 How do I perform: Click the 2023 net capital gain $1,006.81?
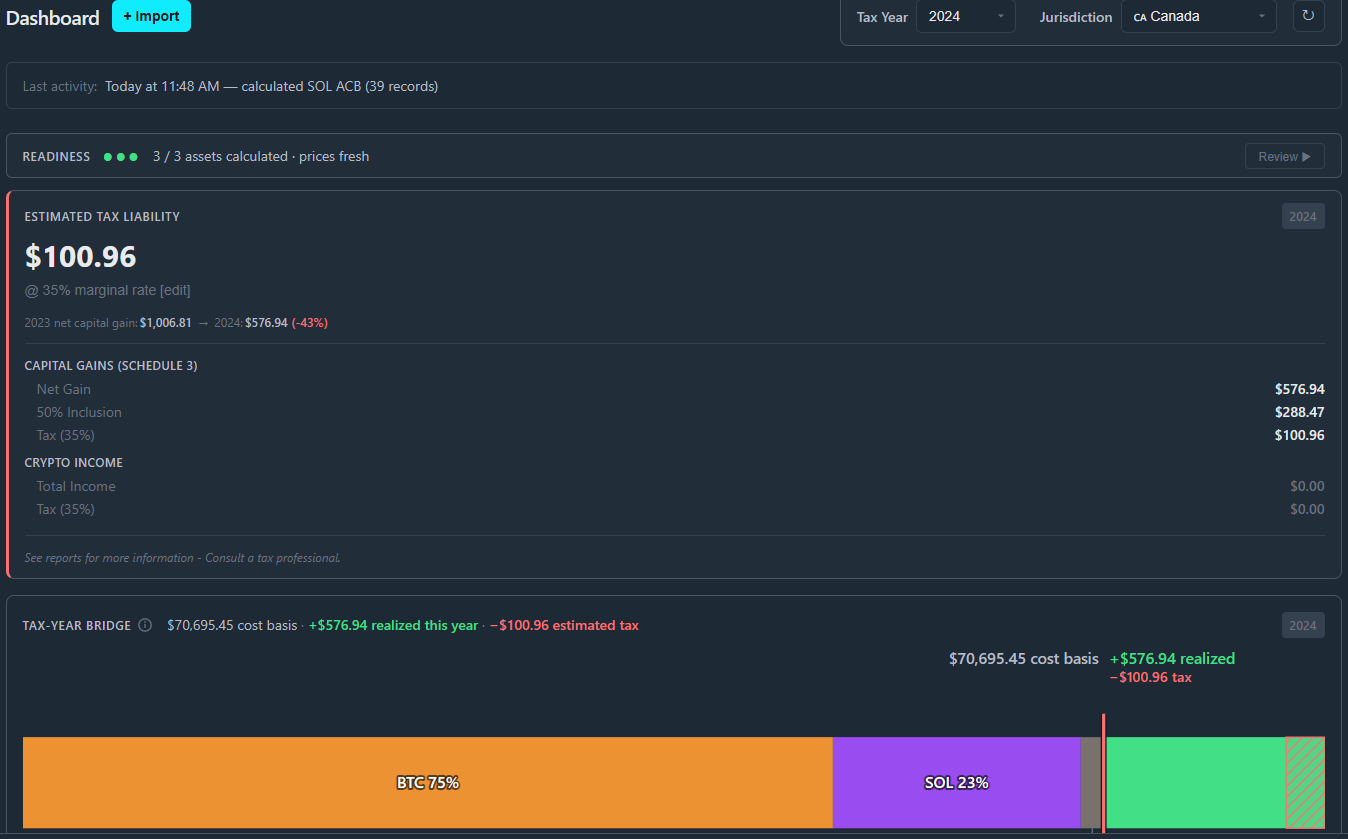165,323
